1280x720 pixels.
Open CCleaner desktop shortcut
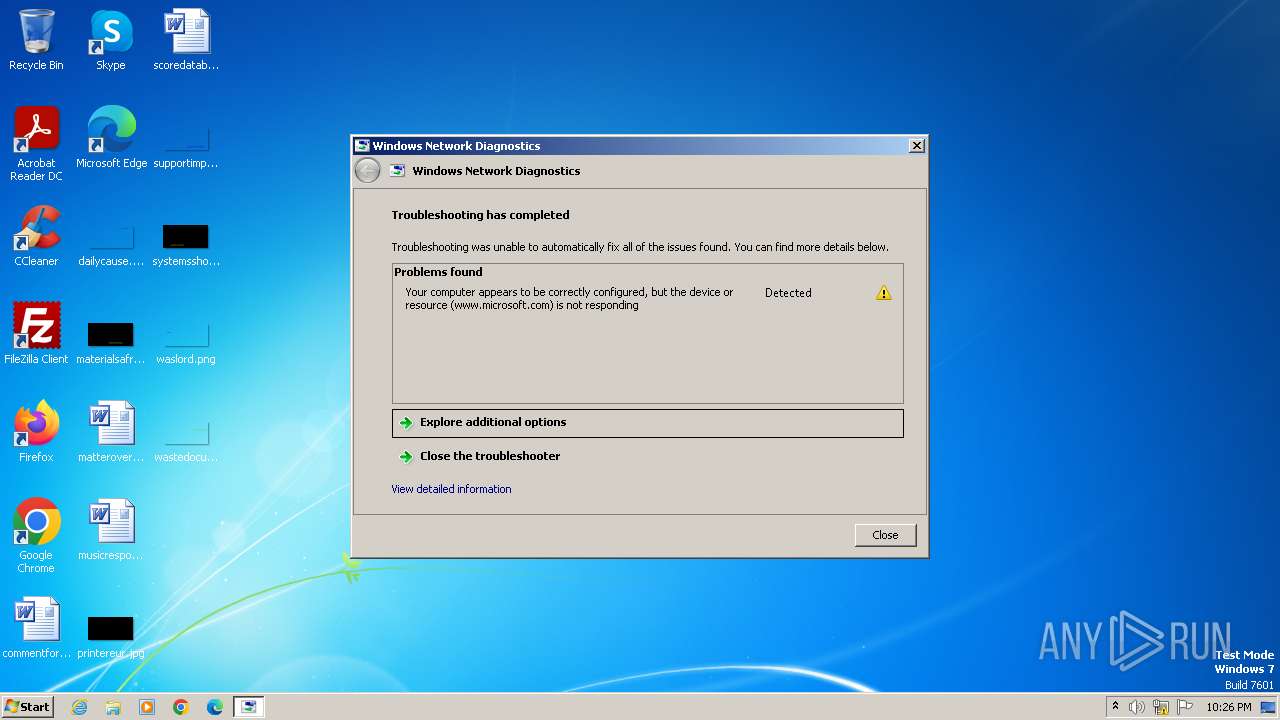[36, 236]
